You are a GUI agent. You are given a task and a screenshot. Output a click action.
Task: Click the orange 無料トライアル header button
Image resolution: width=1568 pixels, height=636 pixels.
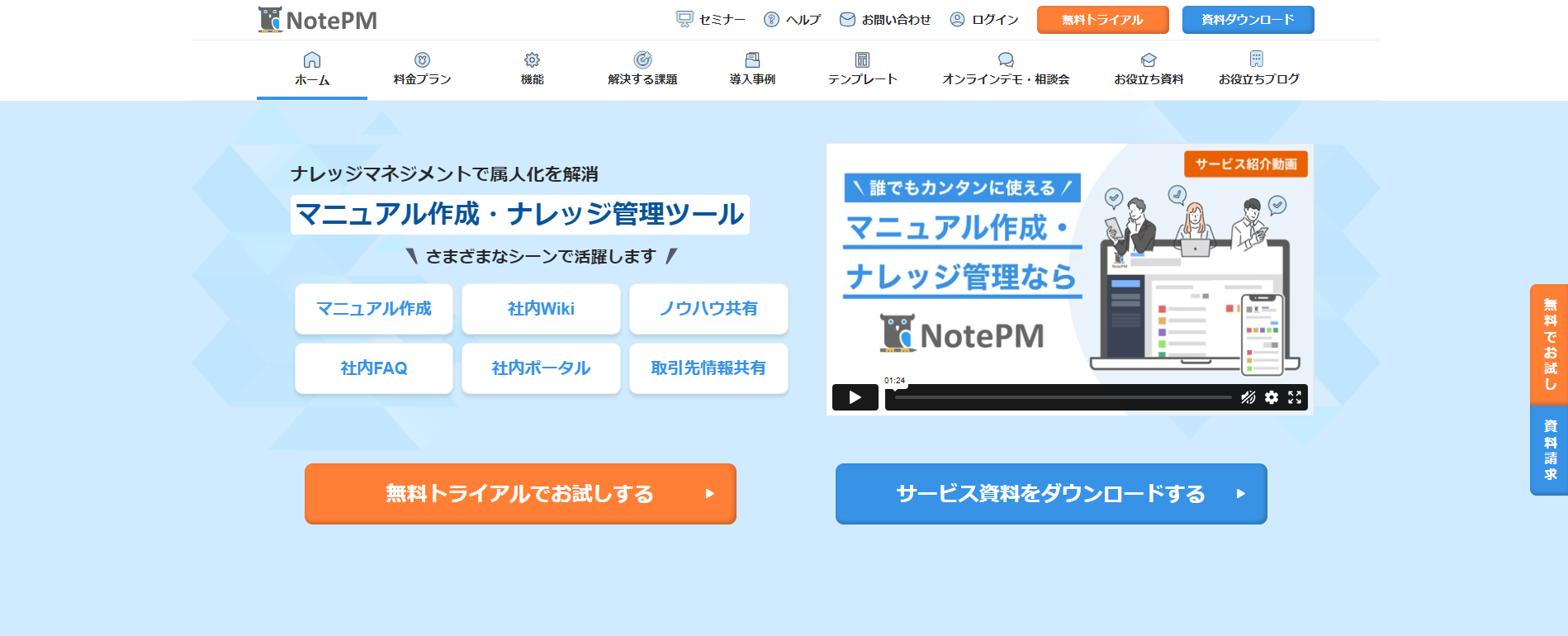tap(1102, 20)
